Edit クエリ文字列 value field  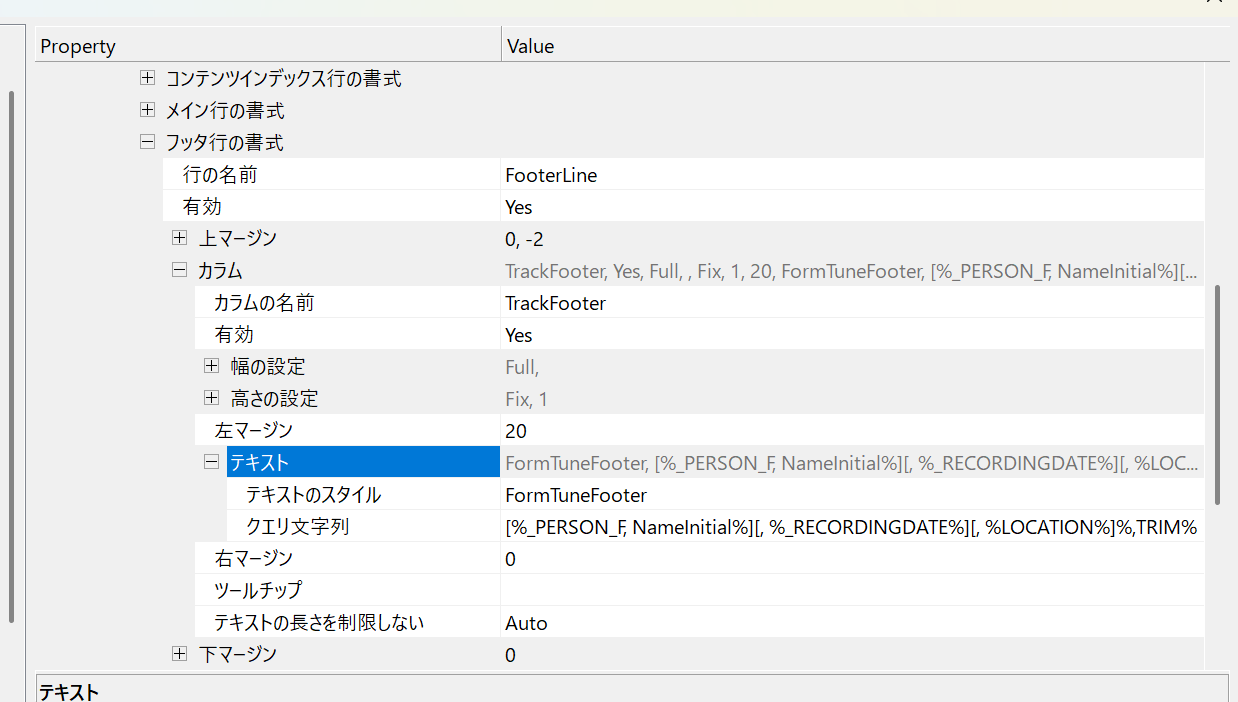(x=850, y=527)
